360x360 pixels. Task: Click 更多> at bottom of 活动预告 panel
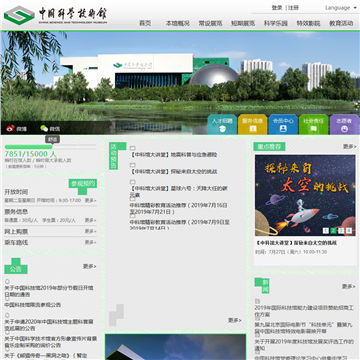click(x=235, y=320)
